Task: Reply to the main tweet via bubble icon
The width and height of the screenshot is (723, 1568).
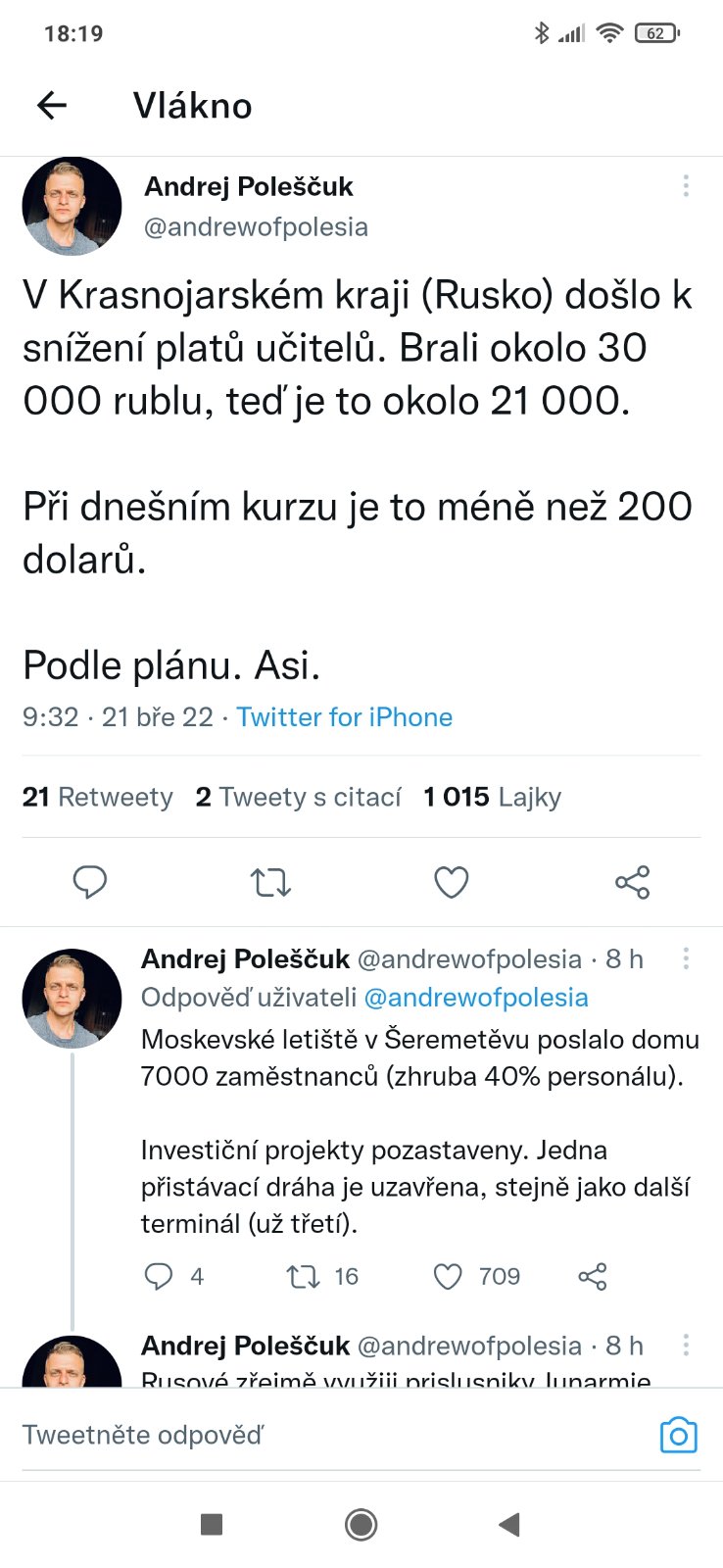Action: (x=90, y=882)
